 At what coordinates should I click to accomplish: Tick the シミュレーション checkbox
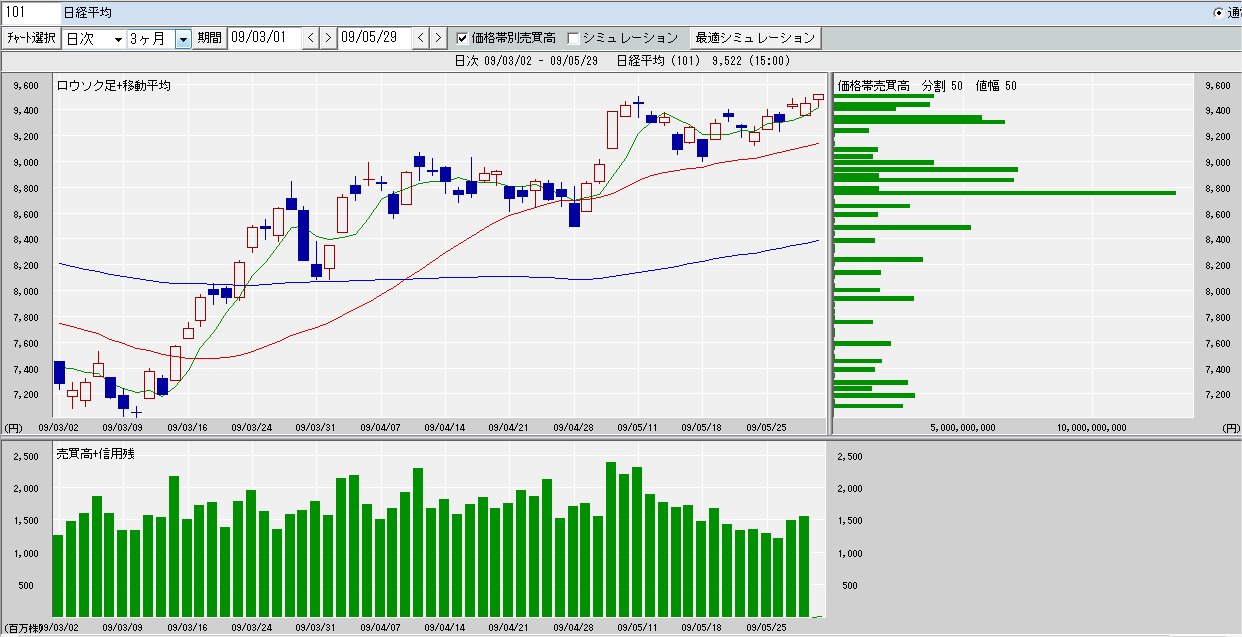[573, 39]
